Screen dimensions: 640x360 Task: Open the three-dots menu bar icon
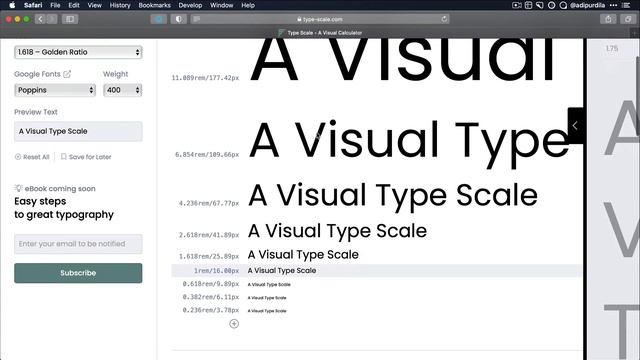(613, 5)
